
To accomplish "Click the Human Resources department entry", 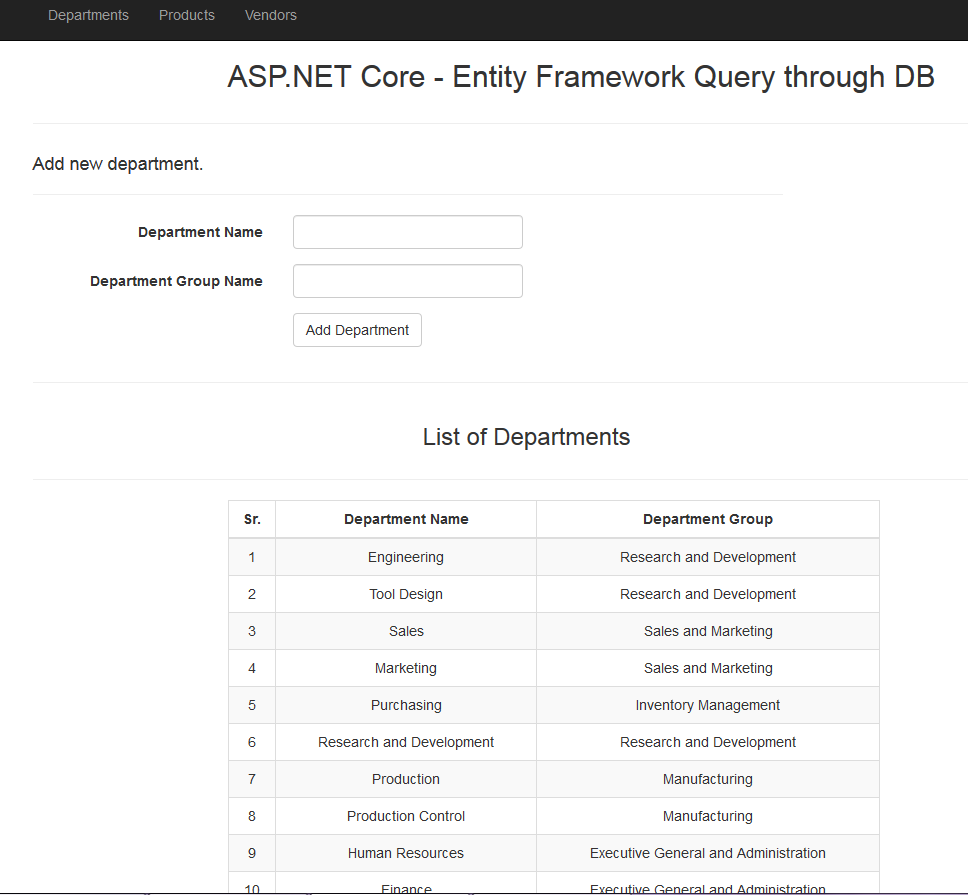I will (x=405, y=853).
